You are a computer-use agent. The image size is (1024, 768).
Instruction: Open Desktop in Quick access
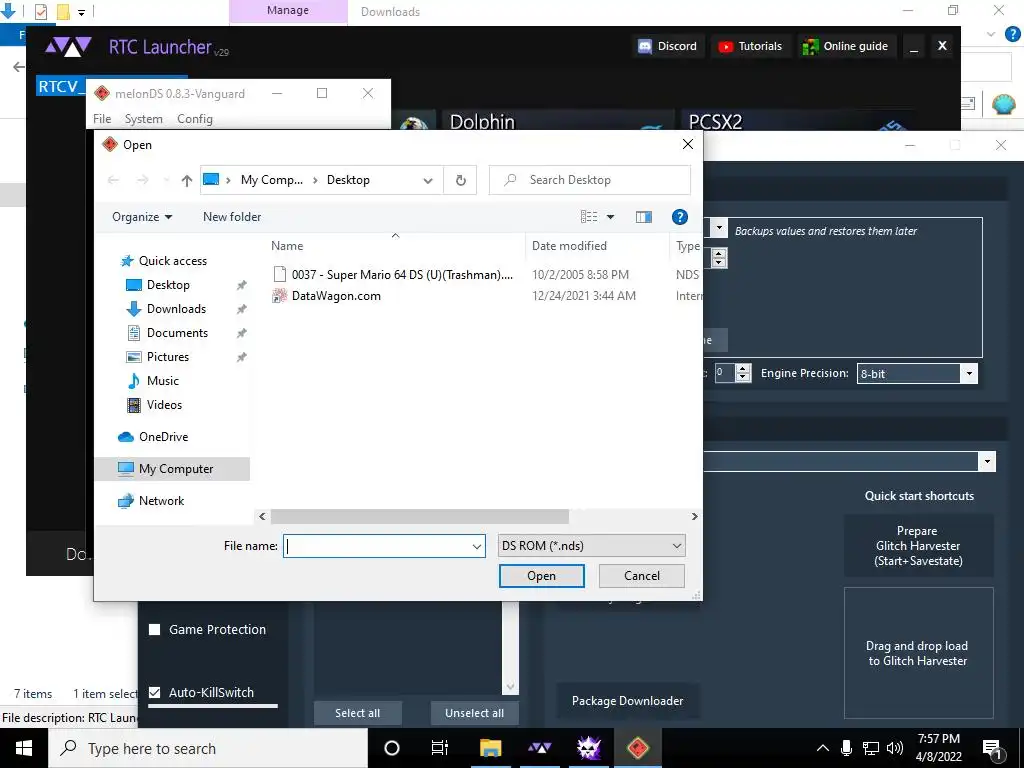click(168, 285)
